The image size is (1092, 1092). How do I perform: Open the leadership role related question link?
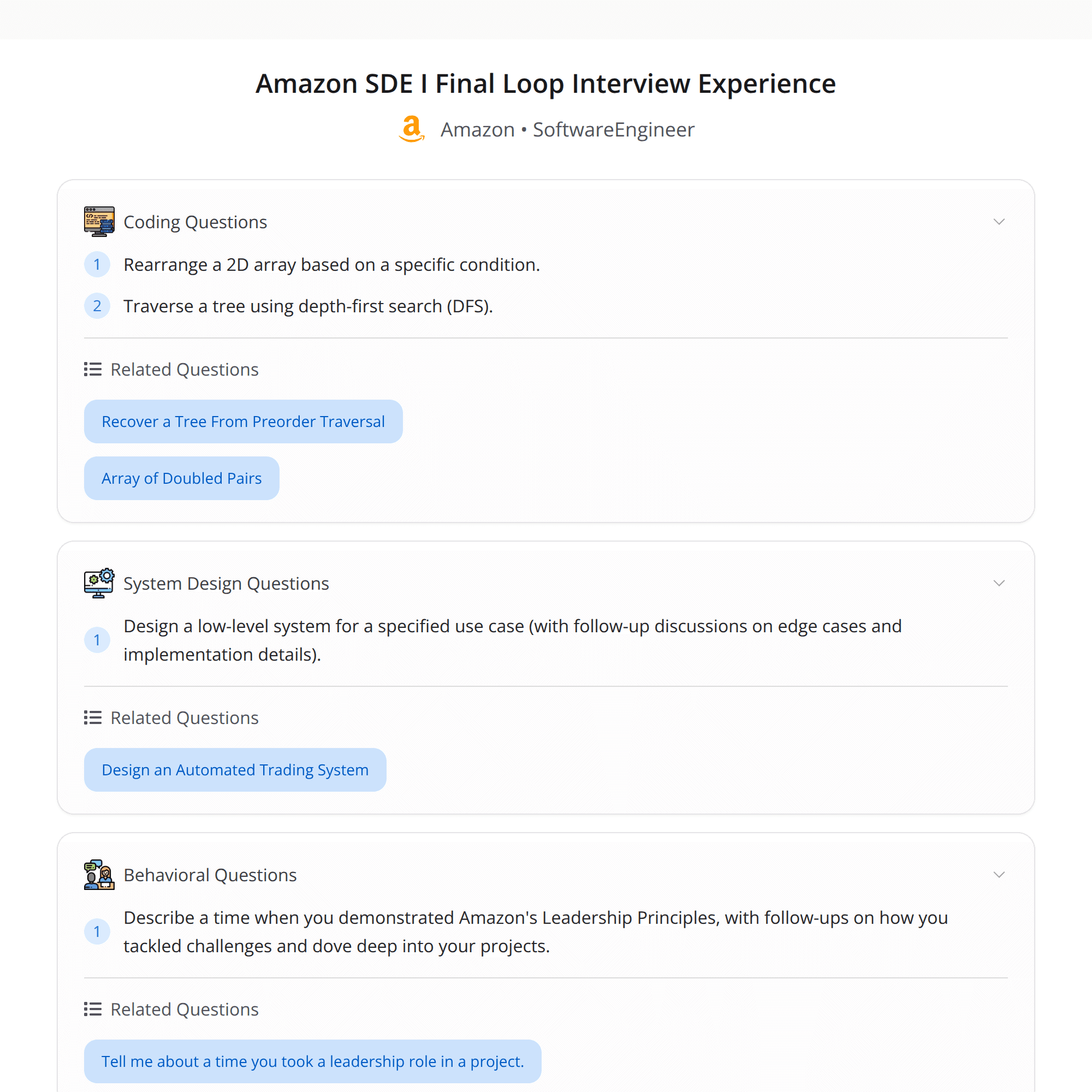[x=312, y=1061]
